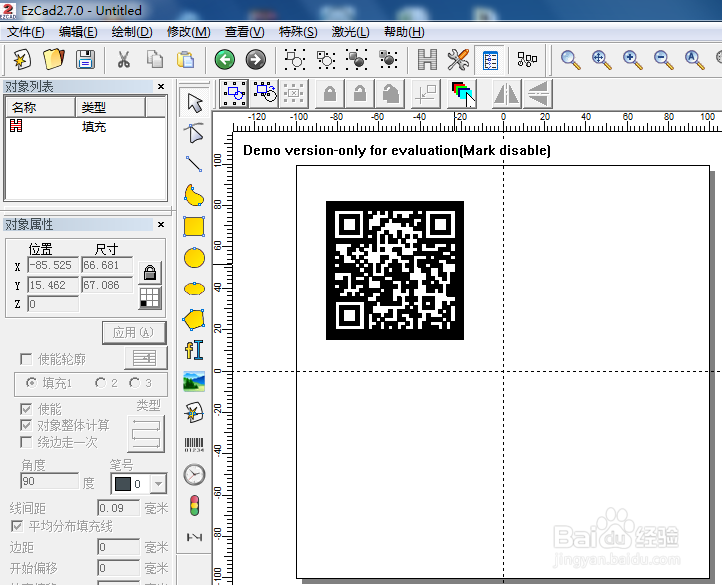Toggle the object list panel icon
722x585 pixels.
489,60
